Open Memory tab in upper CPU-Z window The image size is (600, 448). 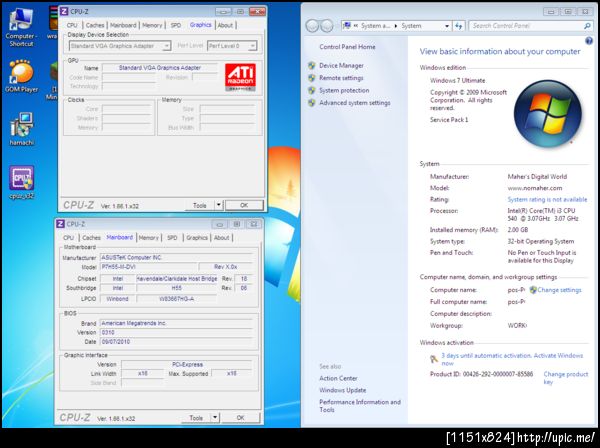click(x=152, y=25)
